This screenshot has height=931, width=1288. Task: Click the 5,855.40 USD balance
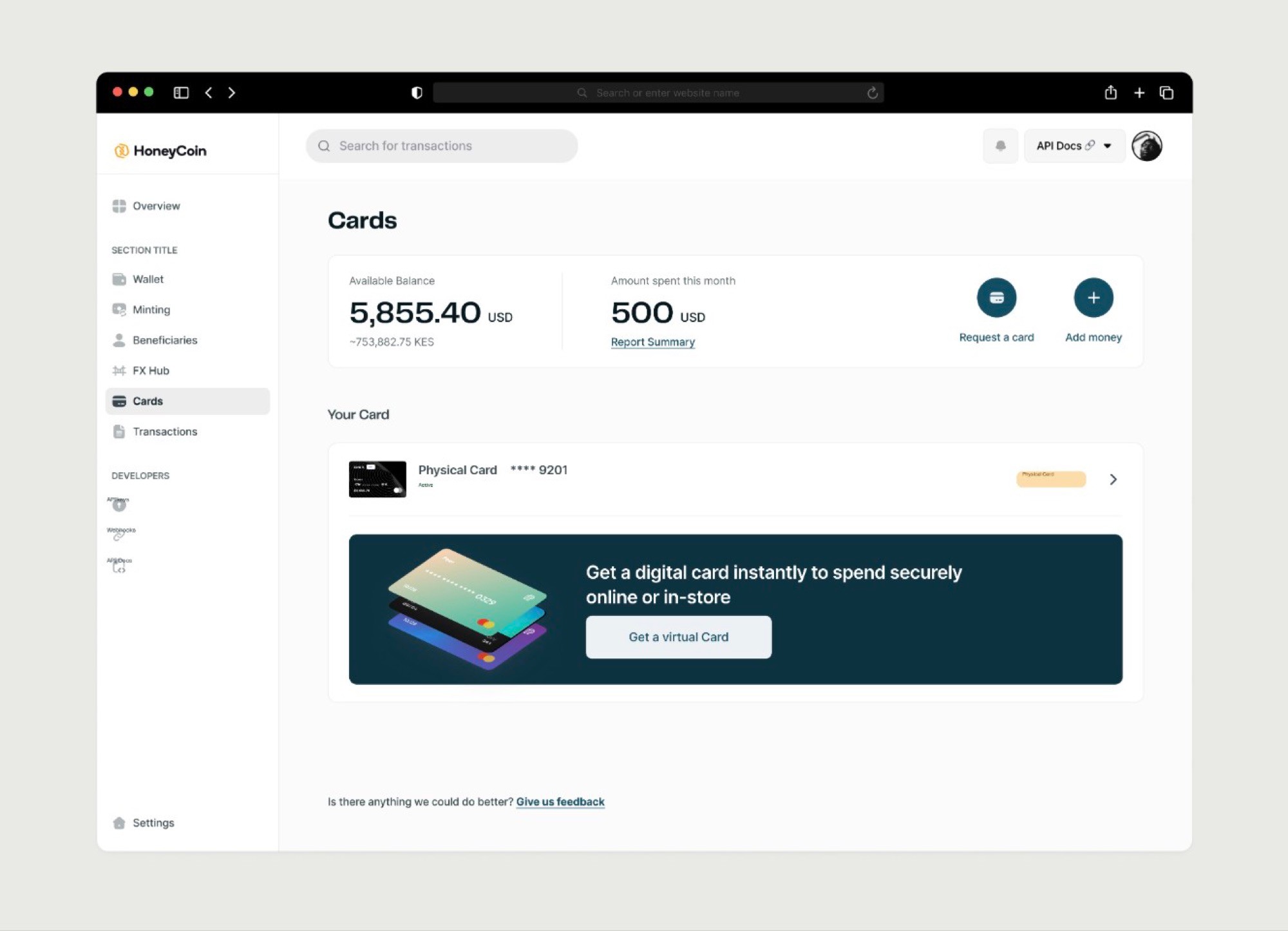coord(431,313)
